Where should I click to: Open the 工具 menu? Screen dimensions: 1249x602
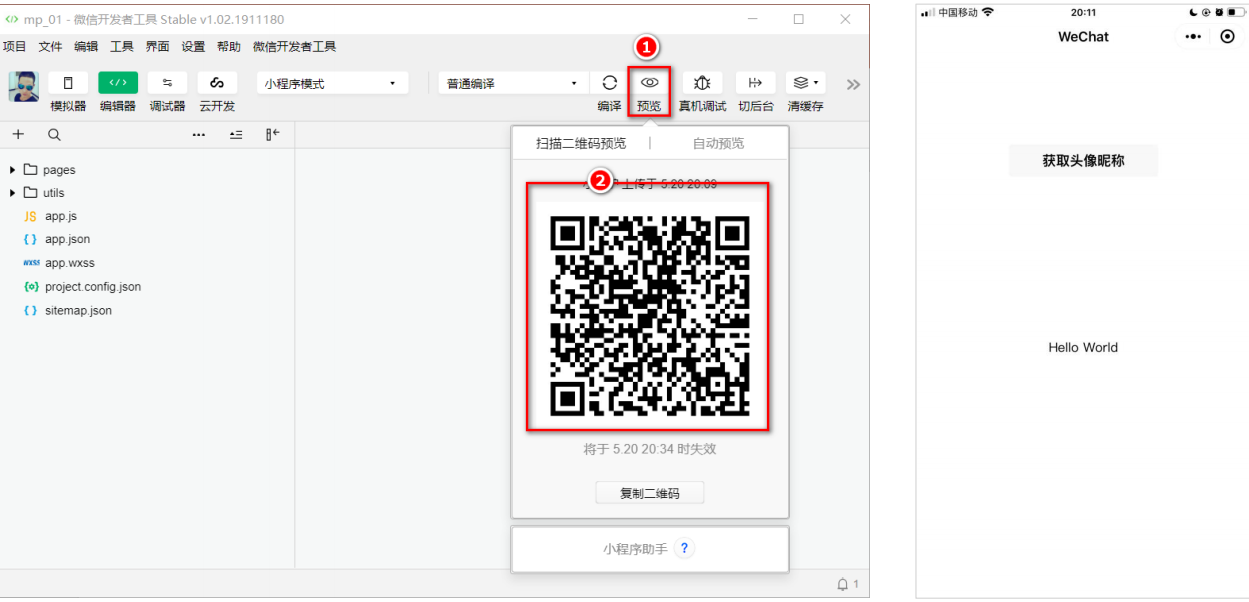121,45
